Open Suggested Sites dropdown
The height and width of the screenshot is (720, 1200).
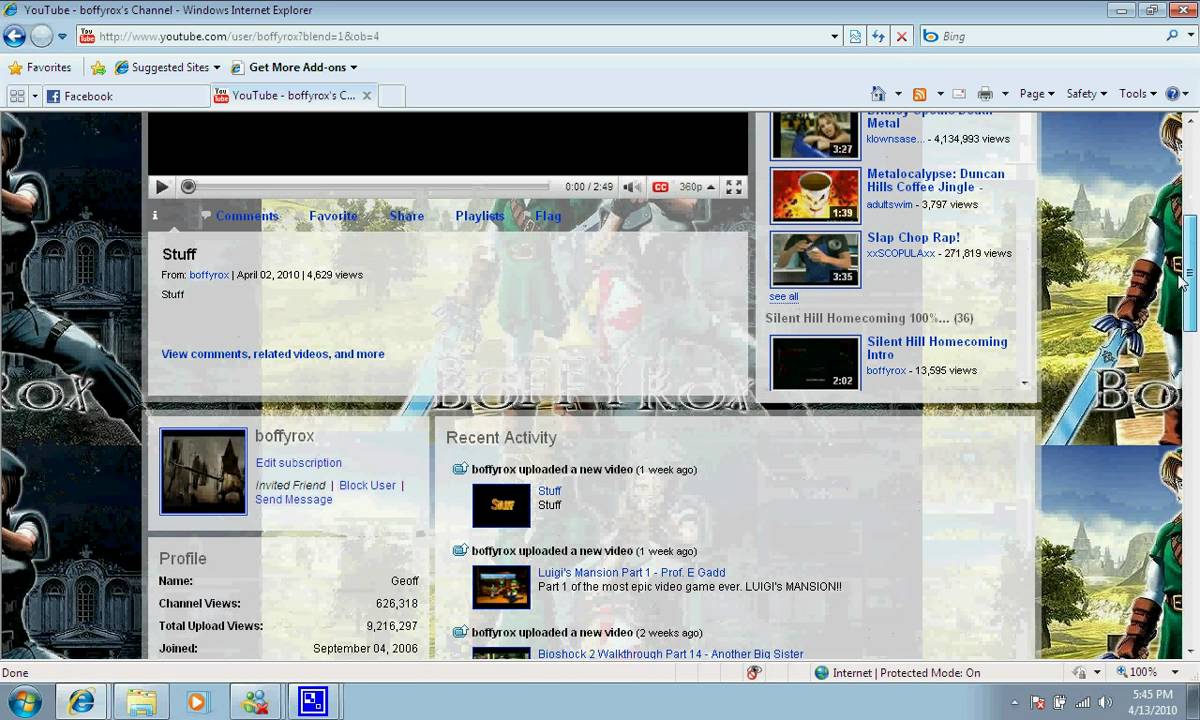click(x=167, y=68)
